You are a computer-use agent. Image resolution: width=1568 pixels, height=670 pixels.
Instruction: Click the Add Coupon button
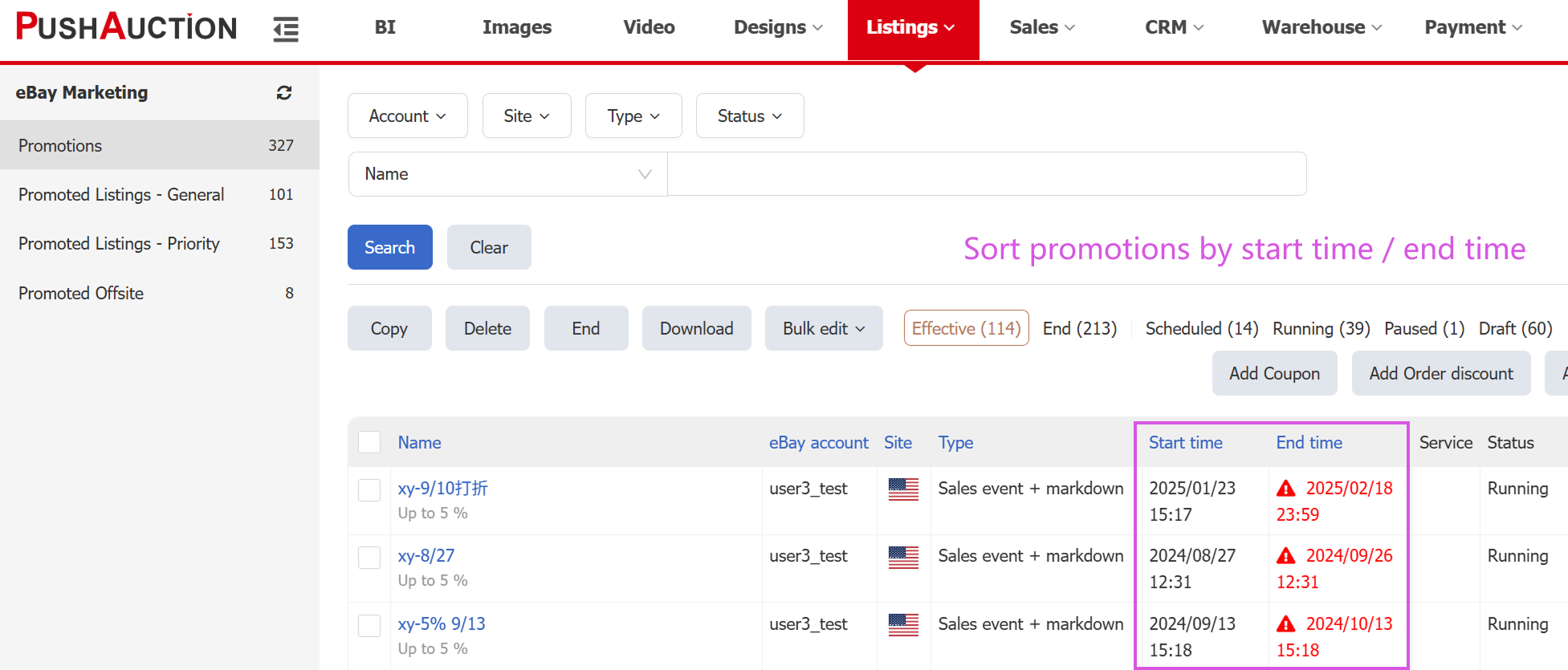coord(1274,374)
